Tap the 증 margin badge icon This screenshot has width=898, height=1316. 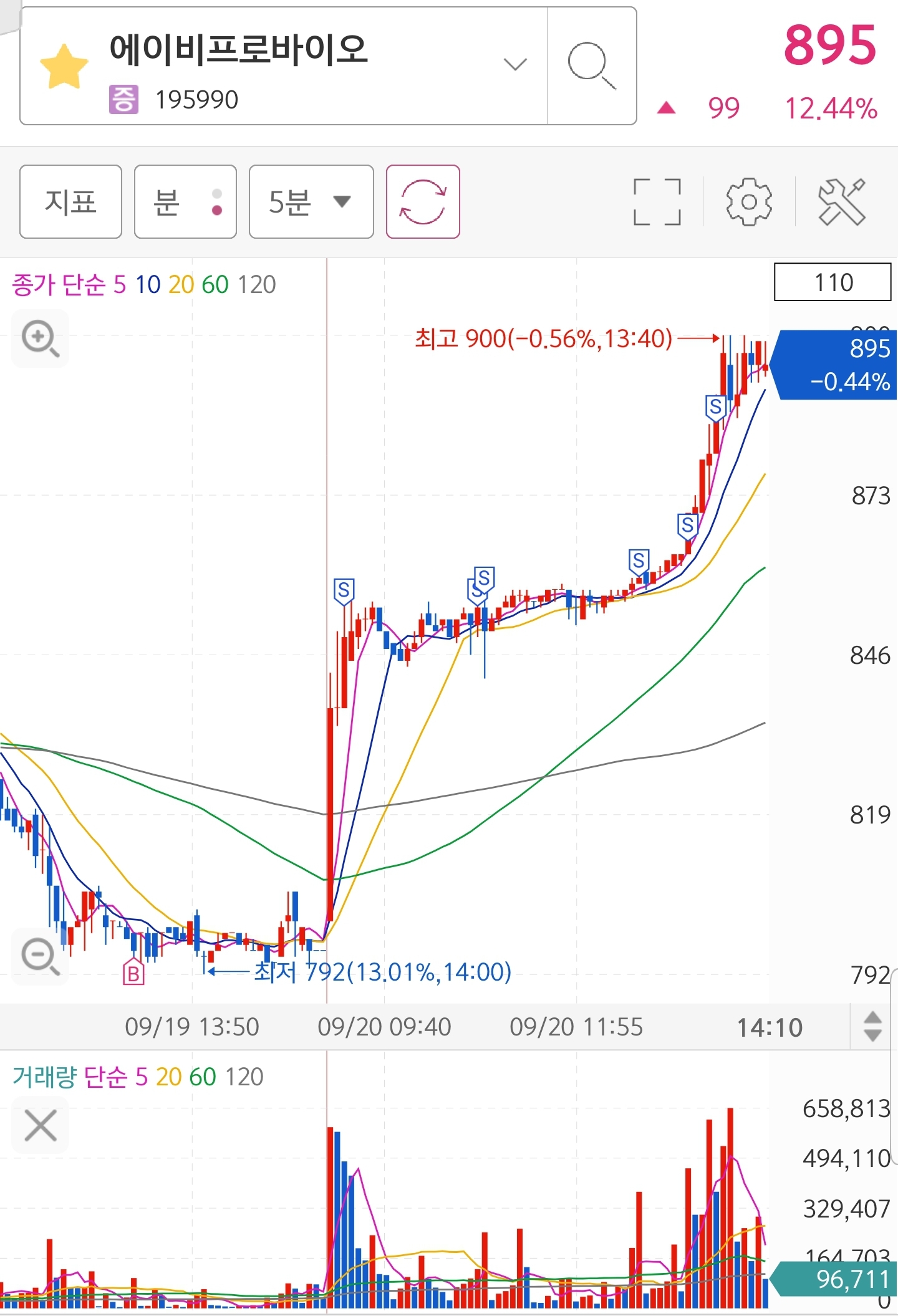point(123,99)
